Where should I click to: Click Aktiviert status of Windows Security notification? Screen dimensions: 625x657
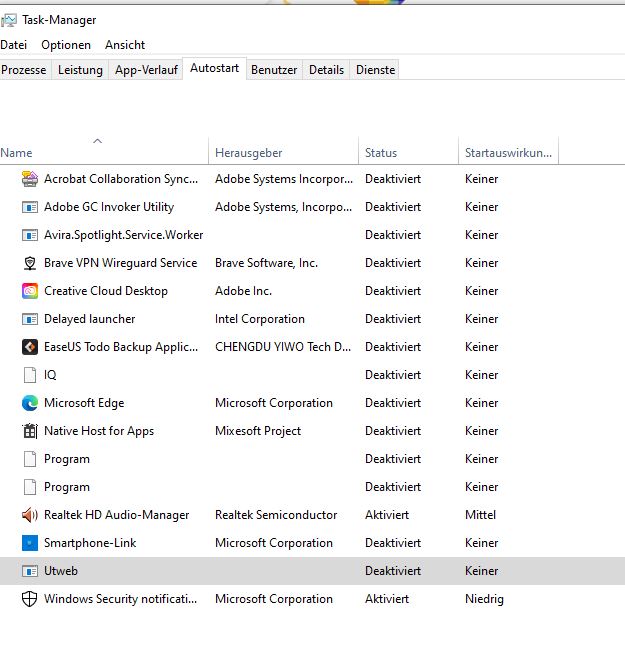tap(387, 599)
